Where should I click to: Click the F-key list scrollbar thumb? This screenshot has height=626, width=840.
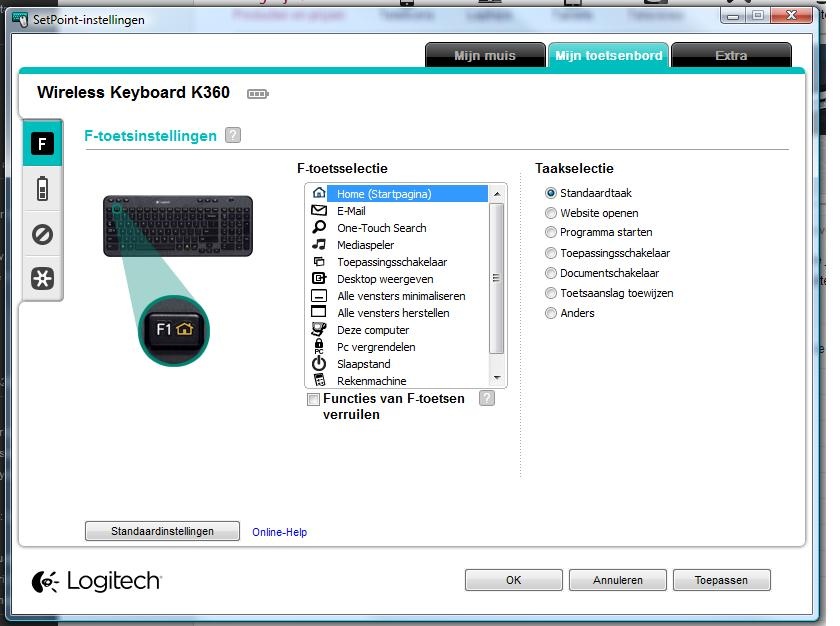click(497, 278)
